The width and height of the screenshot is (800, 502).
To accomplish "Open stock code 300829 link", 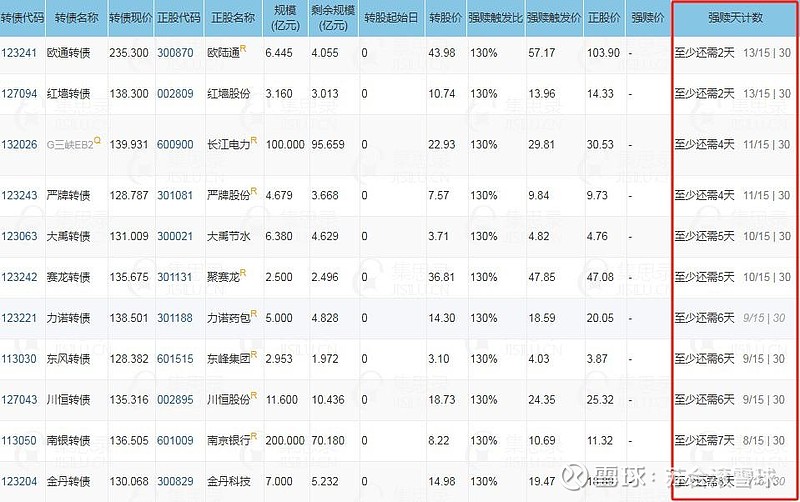I will pos(175,482).
